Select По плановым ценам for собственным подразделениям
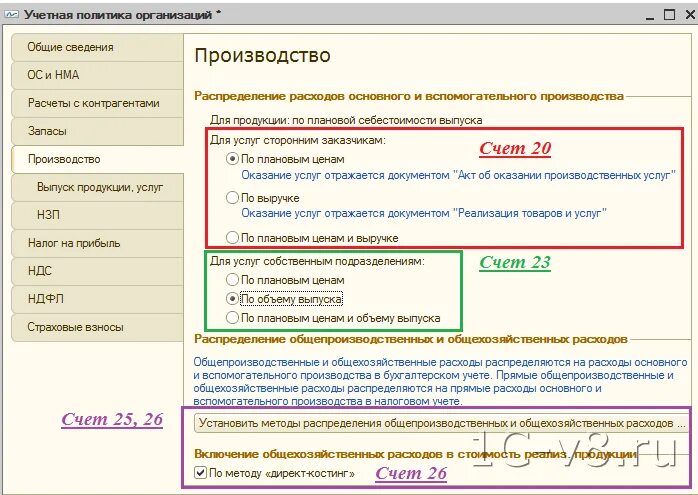The width and height of the screenshot is (698, 495). point(232,280)
